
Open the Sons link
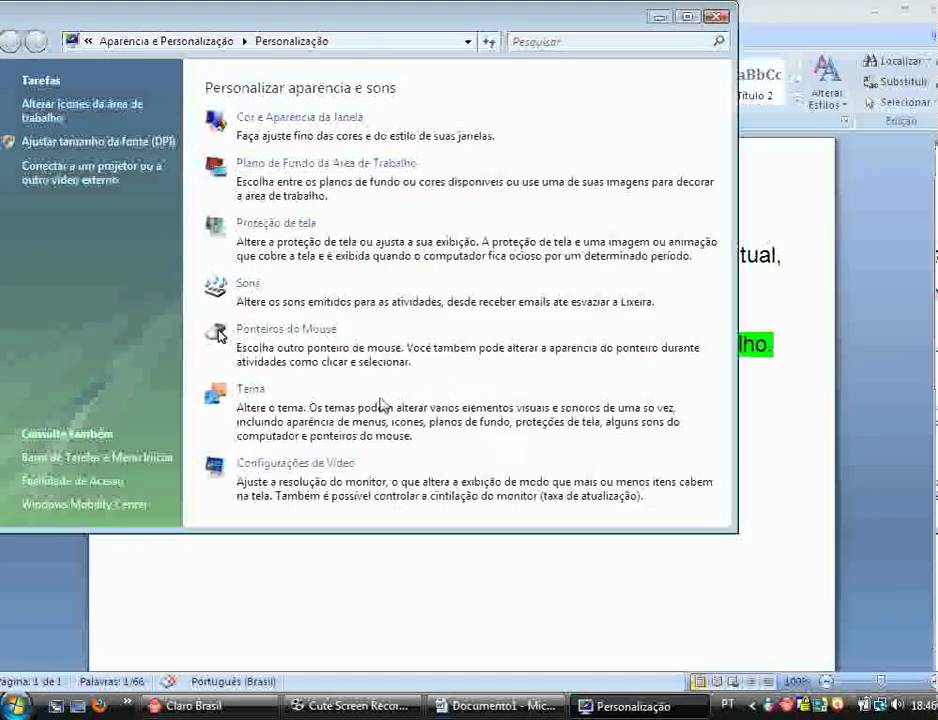click(248, 283)
